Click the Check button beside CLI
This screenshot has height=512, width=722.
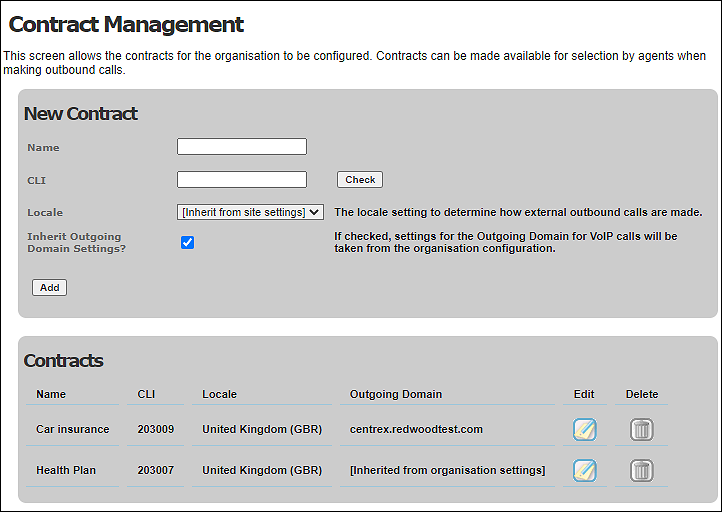(360, 180)
